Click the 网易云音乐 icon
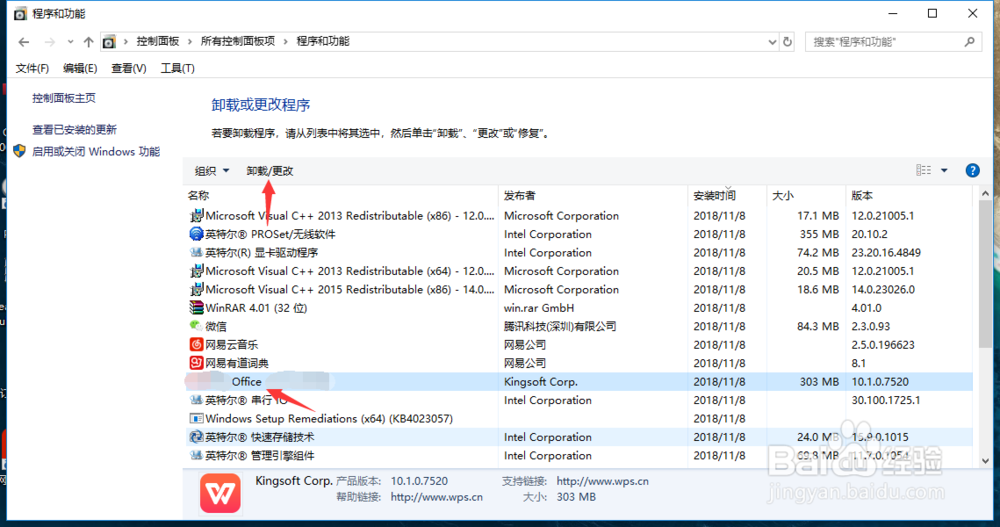Viewport: 1000px width, 527px height. click(x=196, y=345)
